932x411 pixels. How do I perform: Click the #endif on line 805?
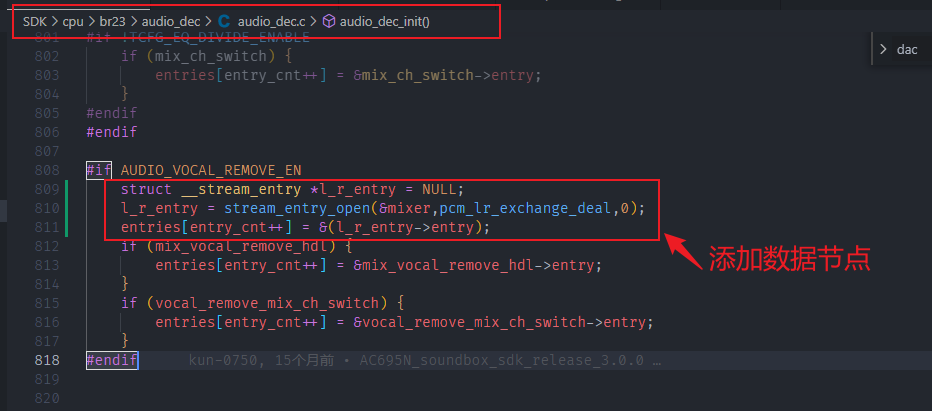pos(112,113)
